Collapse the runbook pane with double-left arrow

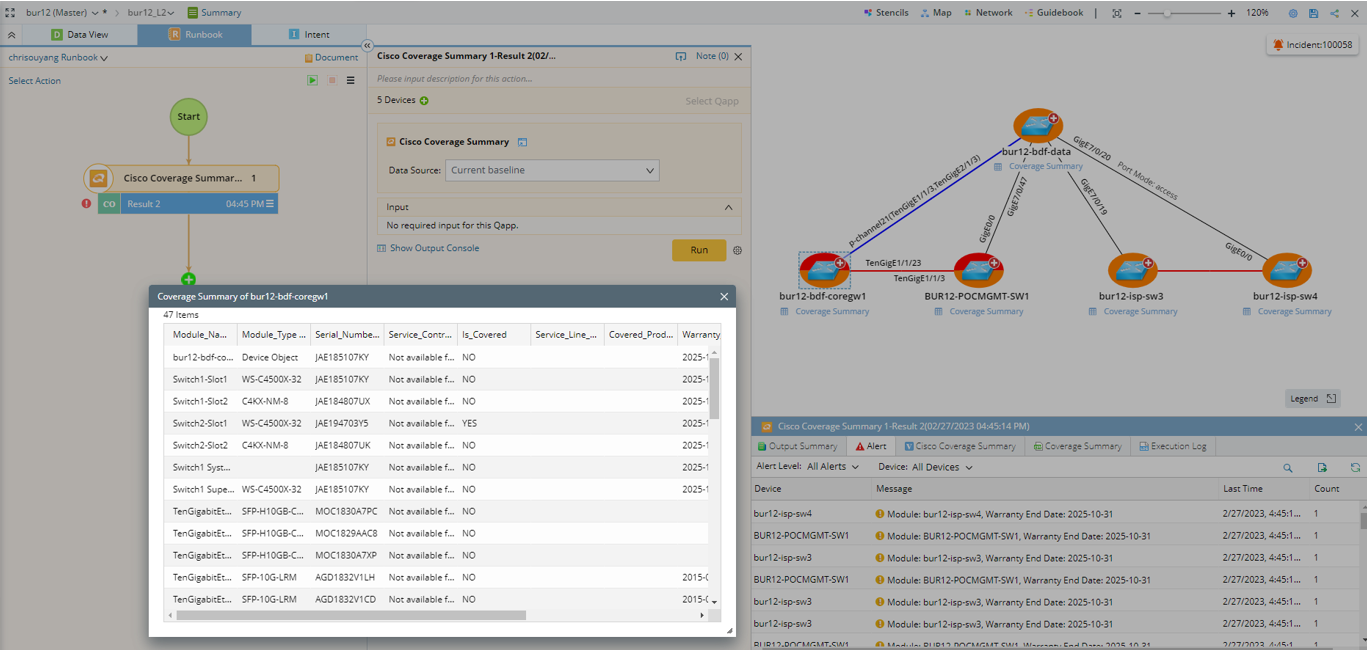pyautogui.click(x=367, y=45)
